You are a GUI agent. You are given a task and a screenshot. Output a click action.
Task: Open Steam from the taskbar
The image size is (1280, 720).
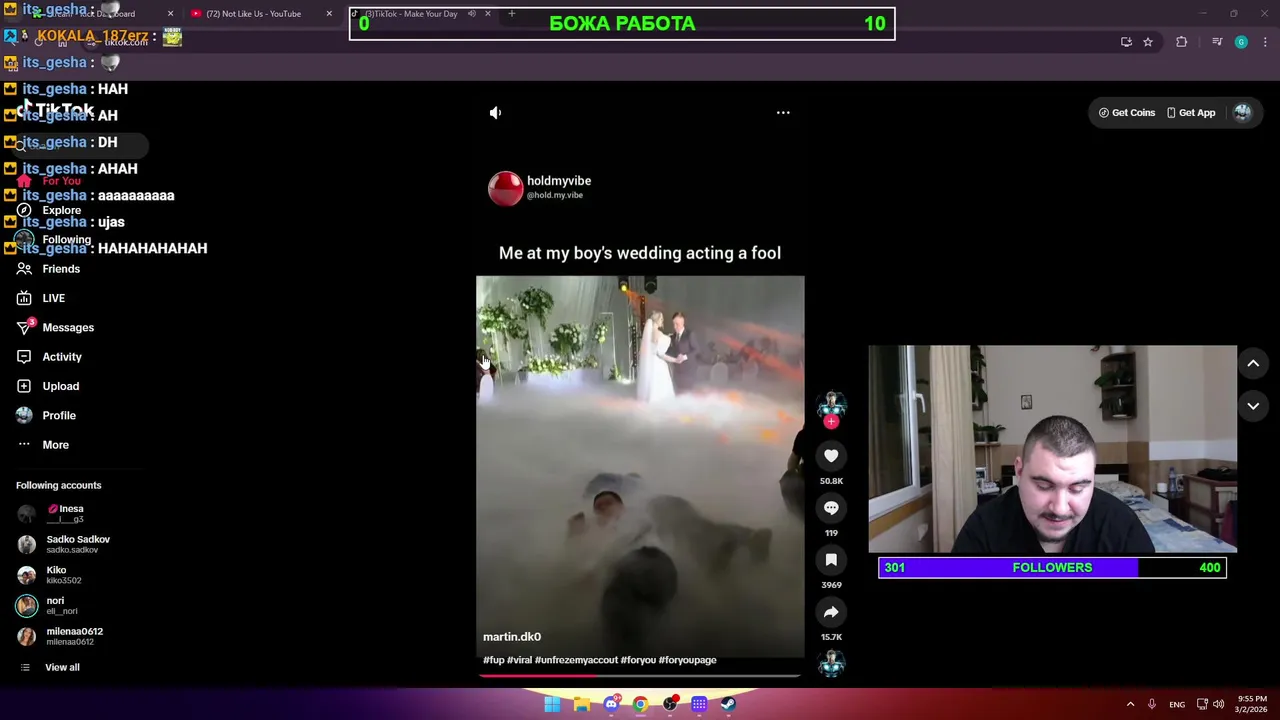[x=728, y=704]
